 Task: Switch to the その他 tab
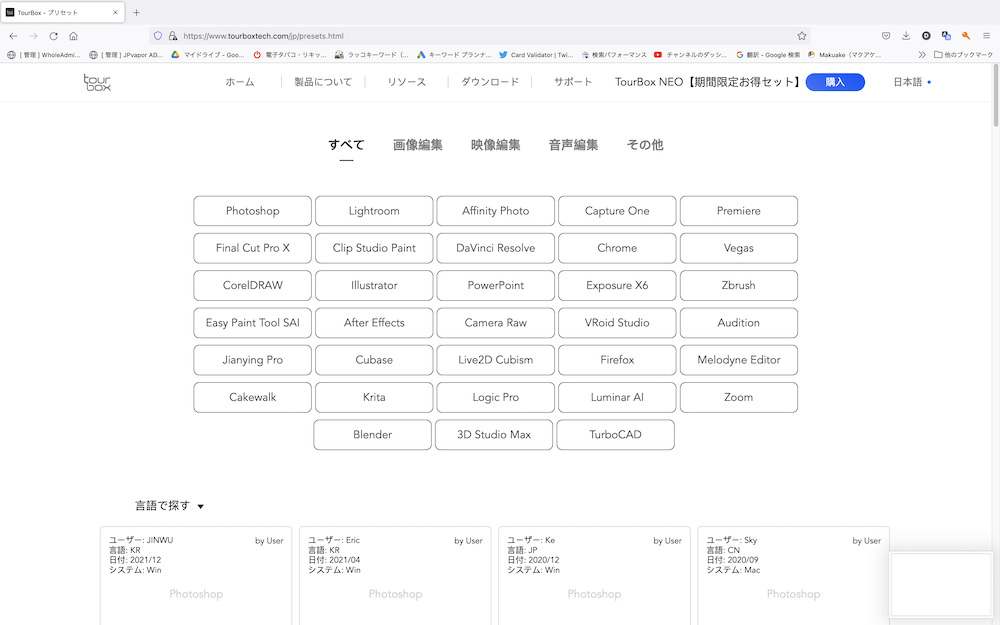point(645,145)
